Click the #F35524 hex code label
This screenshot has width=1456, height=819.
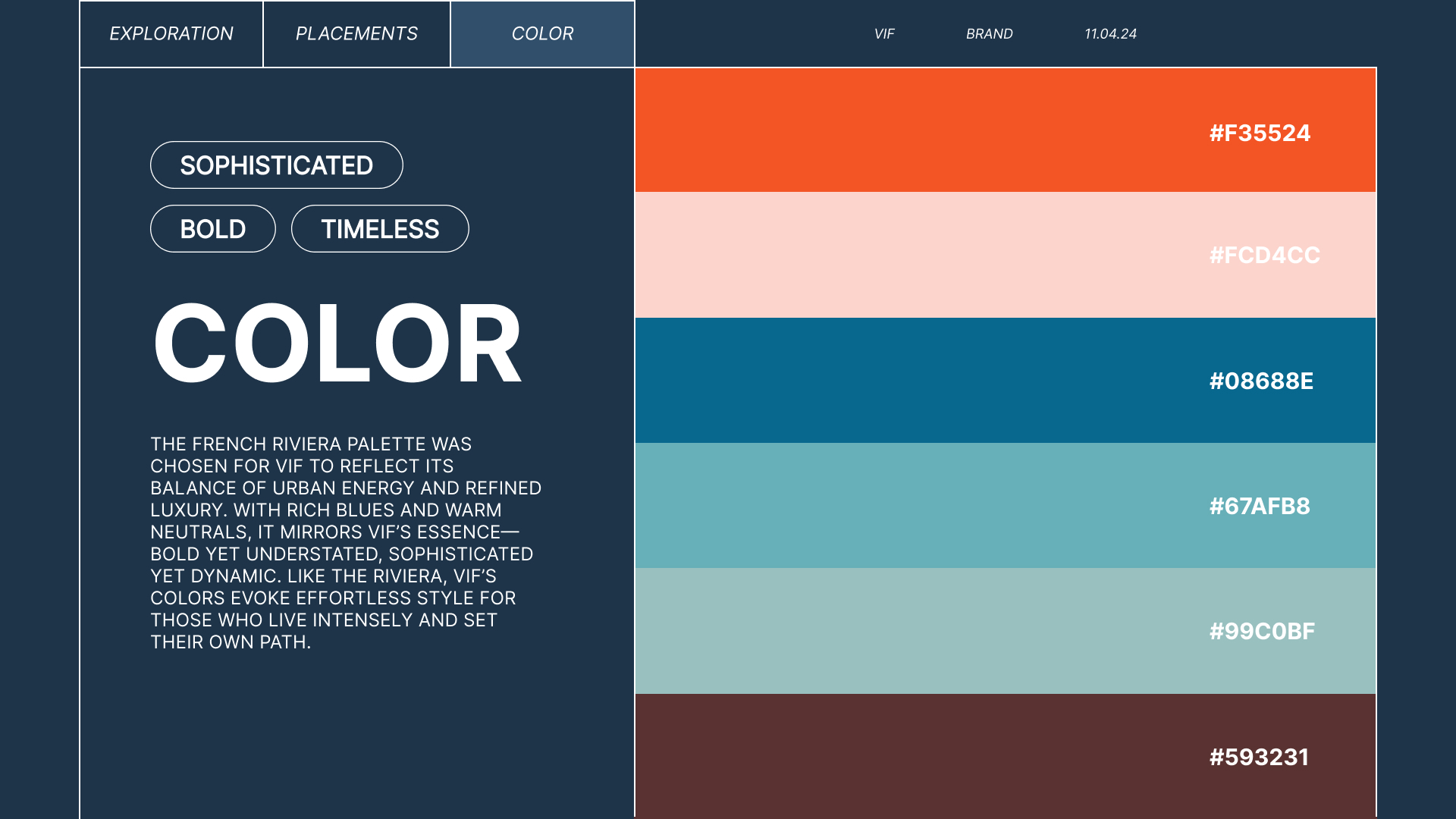tap(1260, 133)
